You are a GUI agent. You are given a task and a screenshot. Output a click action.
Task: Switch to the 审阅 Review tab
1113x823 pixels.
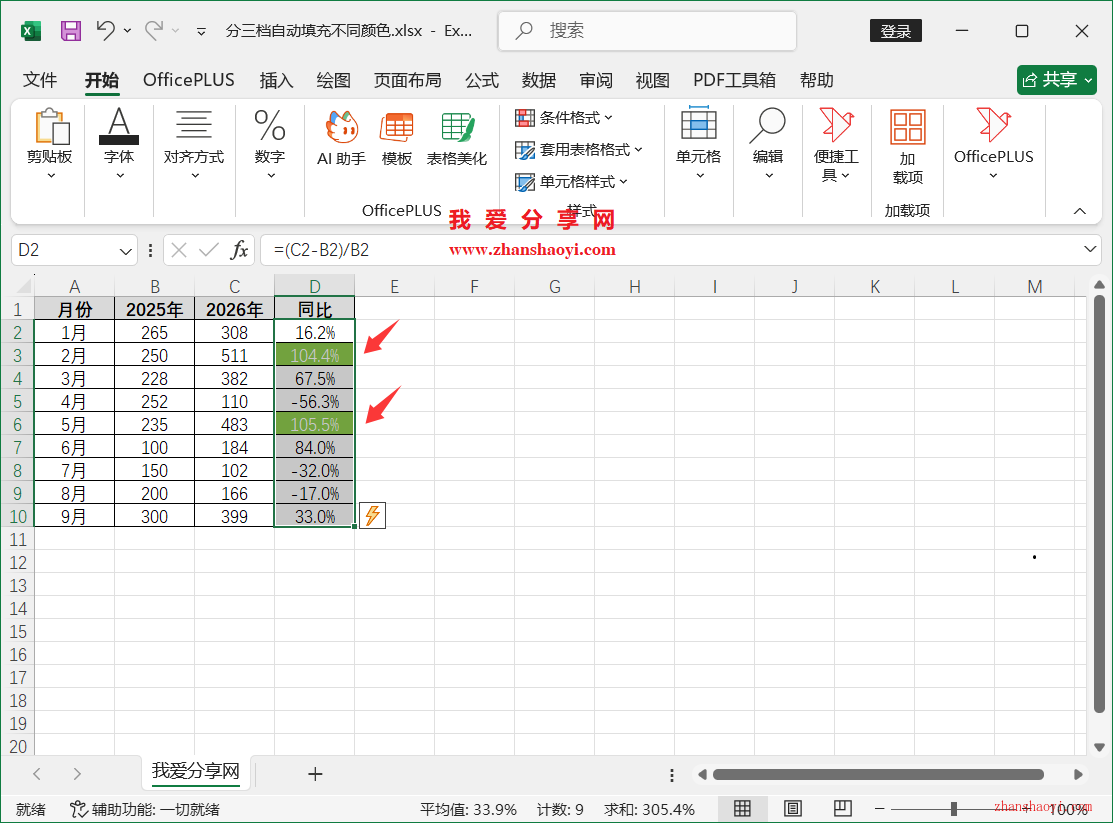click(x=596, y=80)
